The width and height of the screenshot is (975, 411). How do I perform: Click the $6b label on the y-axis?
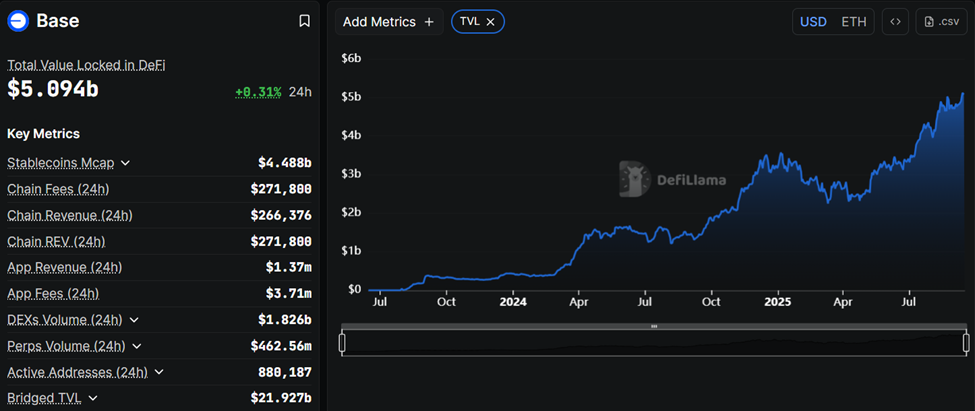pyautogui.click(x=351, y=58)
